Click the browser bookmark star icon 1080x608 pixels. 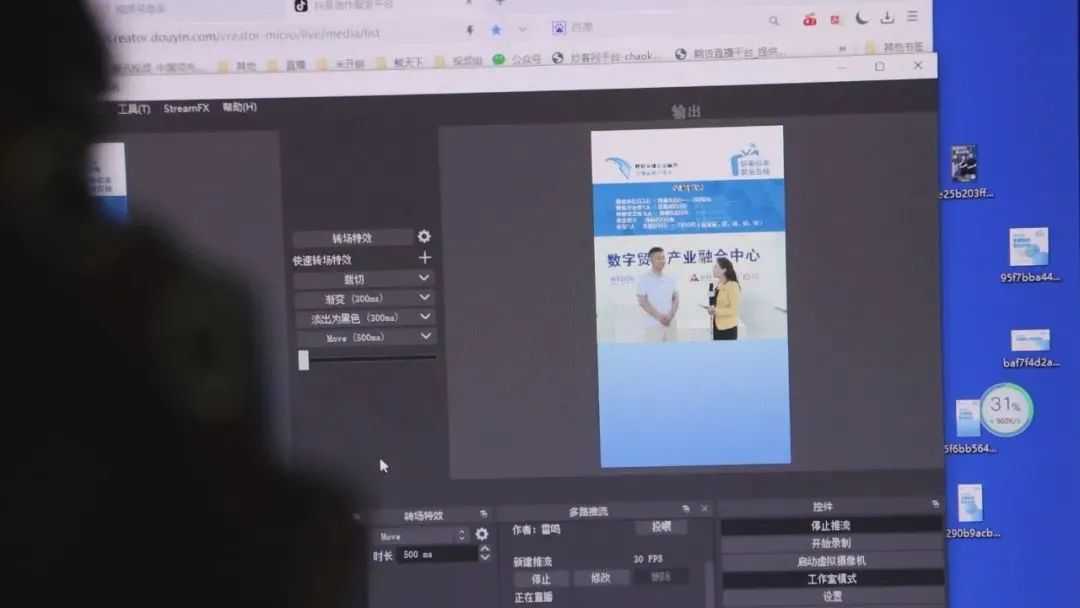point(496,30)
